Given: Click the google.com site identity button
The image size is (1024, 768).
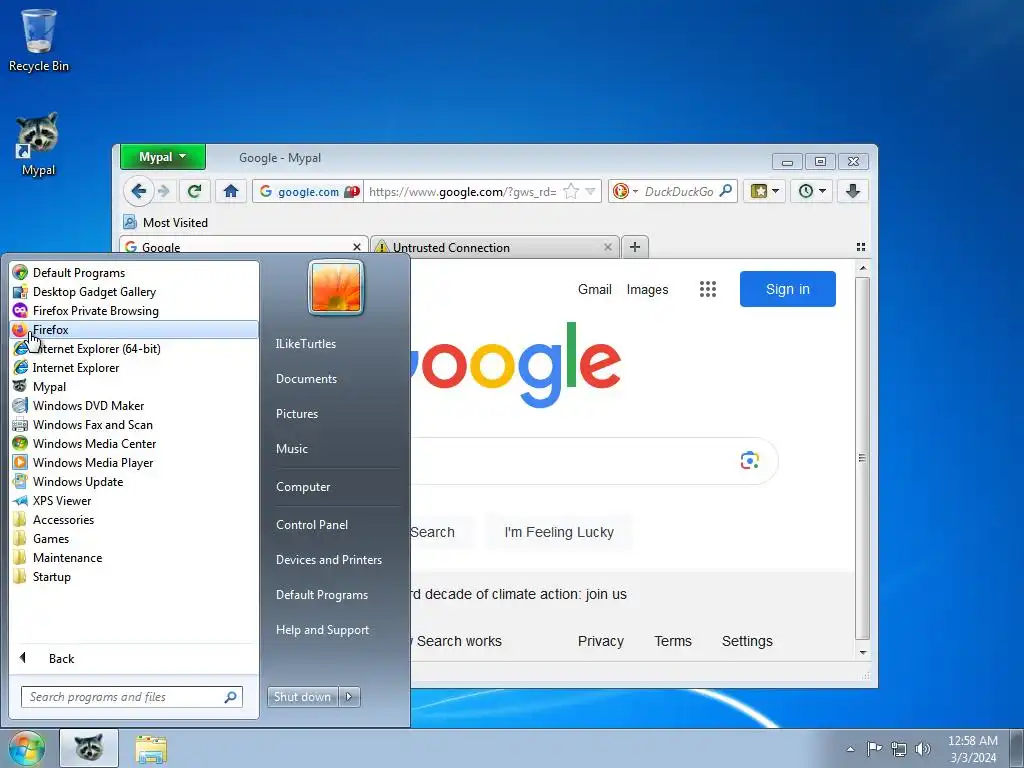Looking at the screenshot, I should 308,191.
